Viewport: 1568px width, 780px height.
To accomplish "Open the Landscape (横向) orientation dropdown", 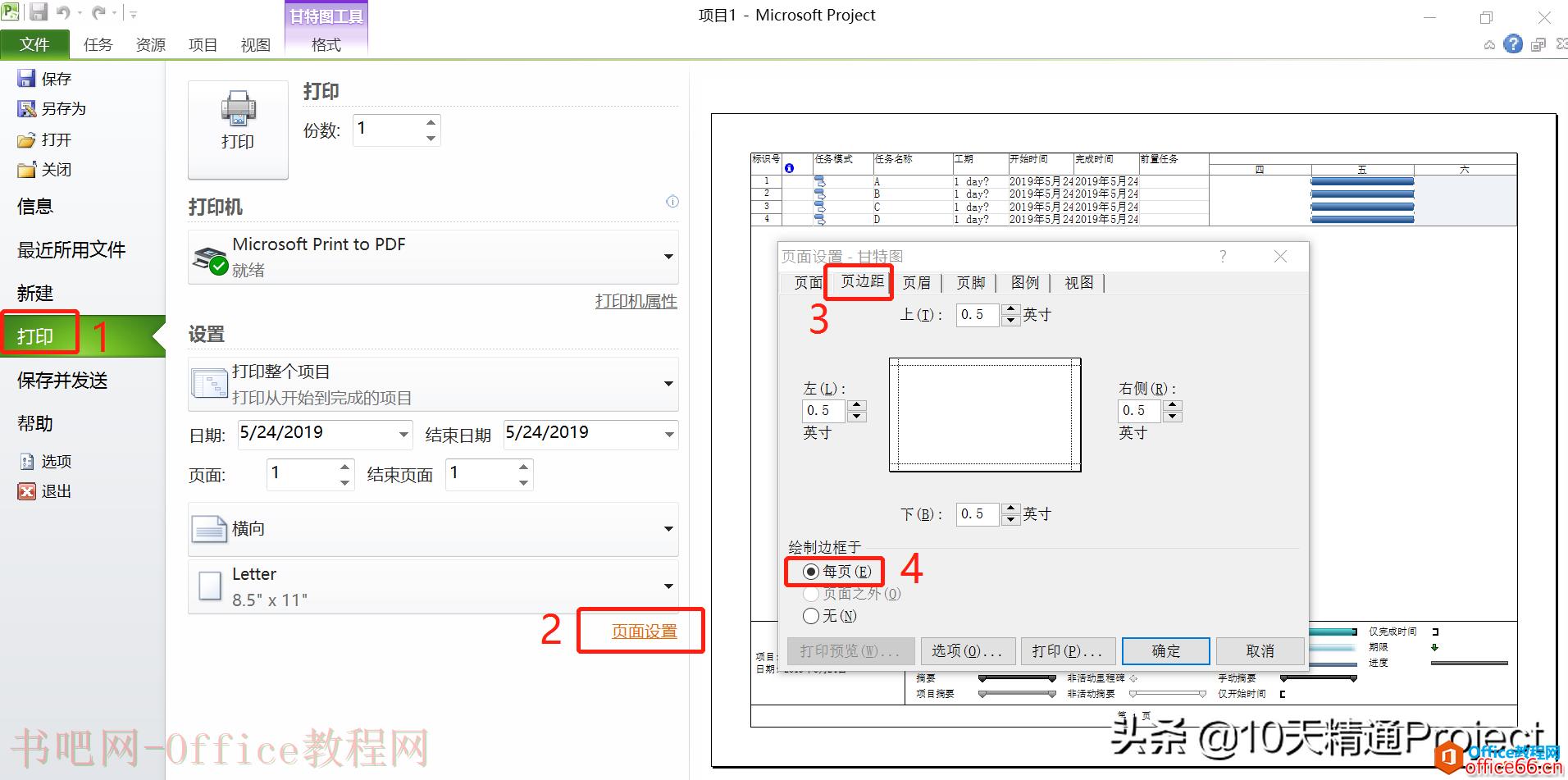I will coord(668,529).
